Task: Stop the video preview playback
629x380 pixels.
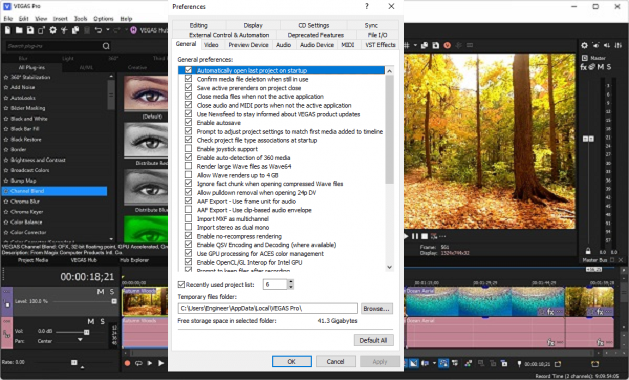Action: coord(424,236)
